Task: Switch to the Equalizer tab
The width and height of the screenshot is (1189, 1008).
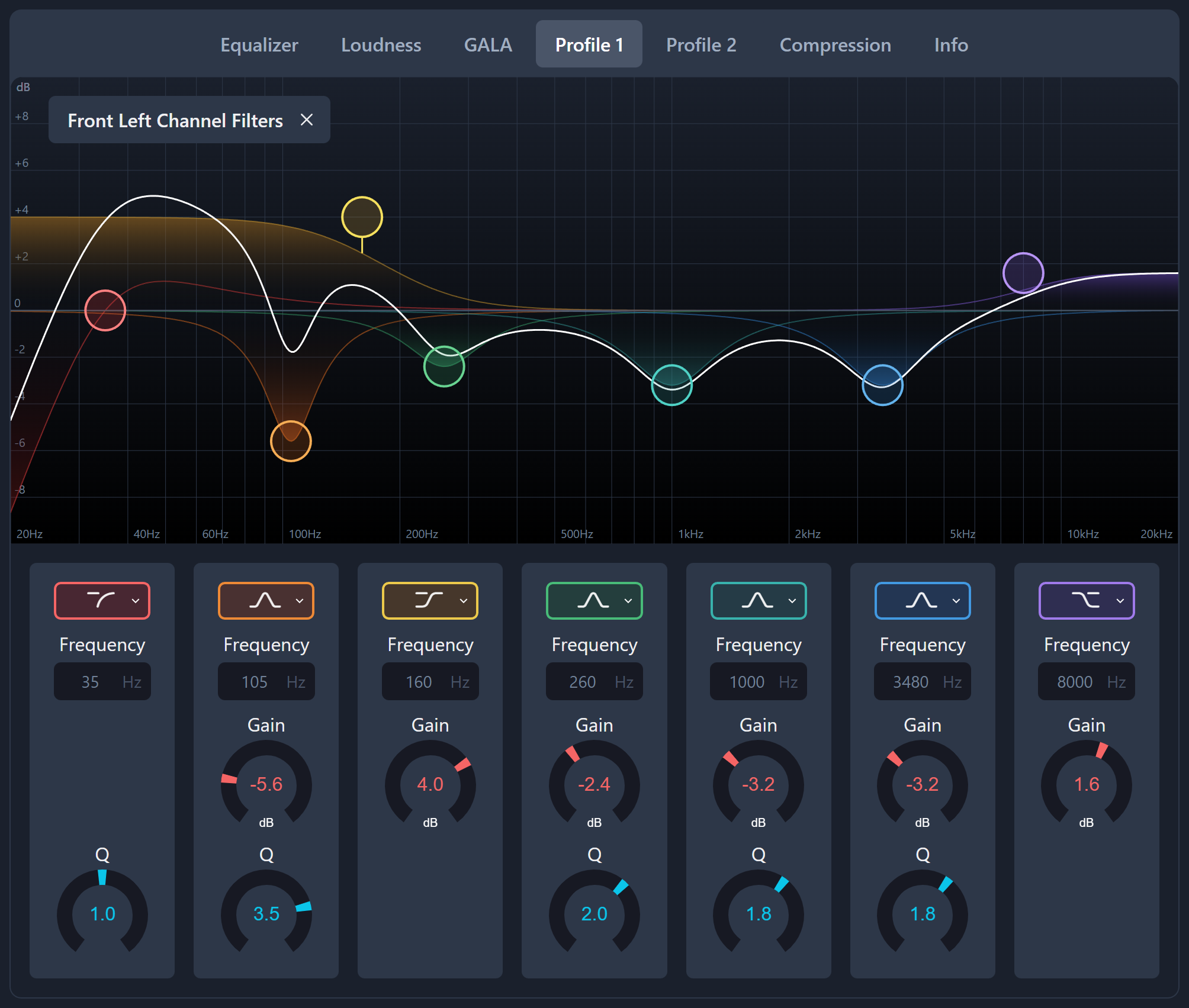Action: click(259, 45)
